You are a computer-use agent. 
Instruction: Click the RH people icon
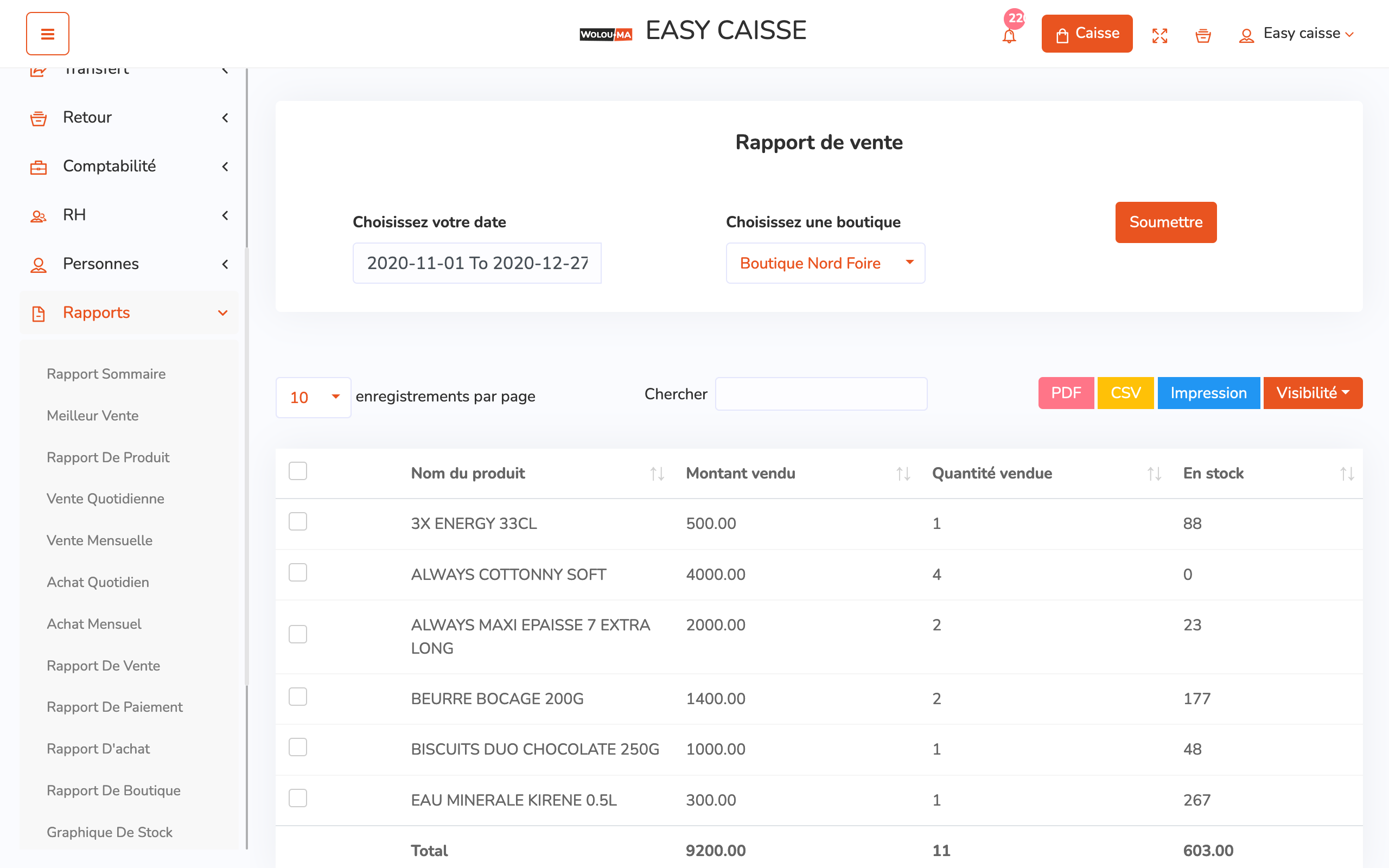pyautogui.click(x=39, y=216)
